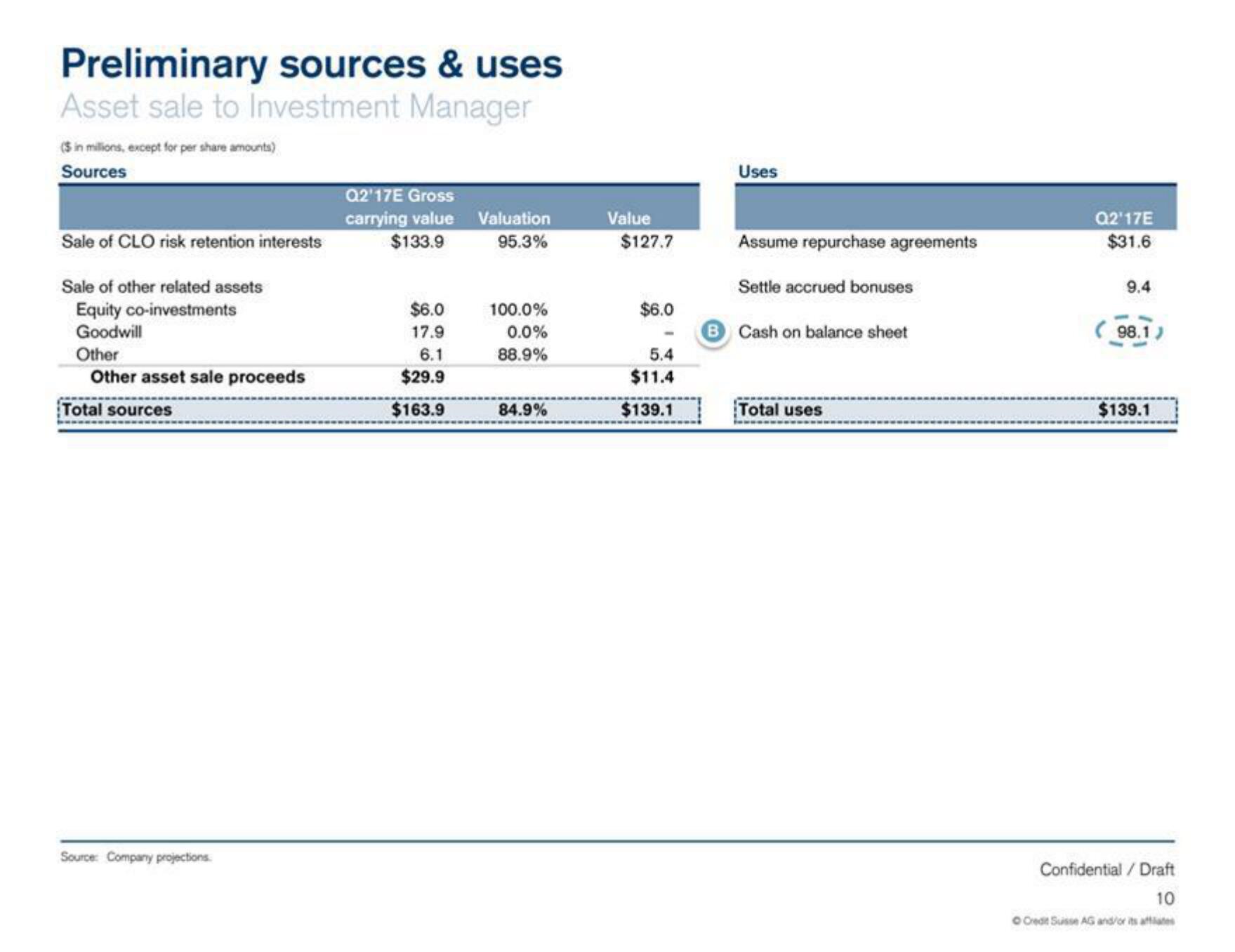The width and height of the screenshot is (1235, 952).
Task: Click the $139.1 Total sources value
Action: 647,410
